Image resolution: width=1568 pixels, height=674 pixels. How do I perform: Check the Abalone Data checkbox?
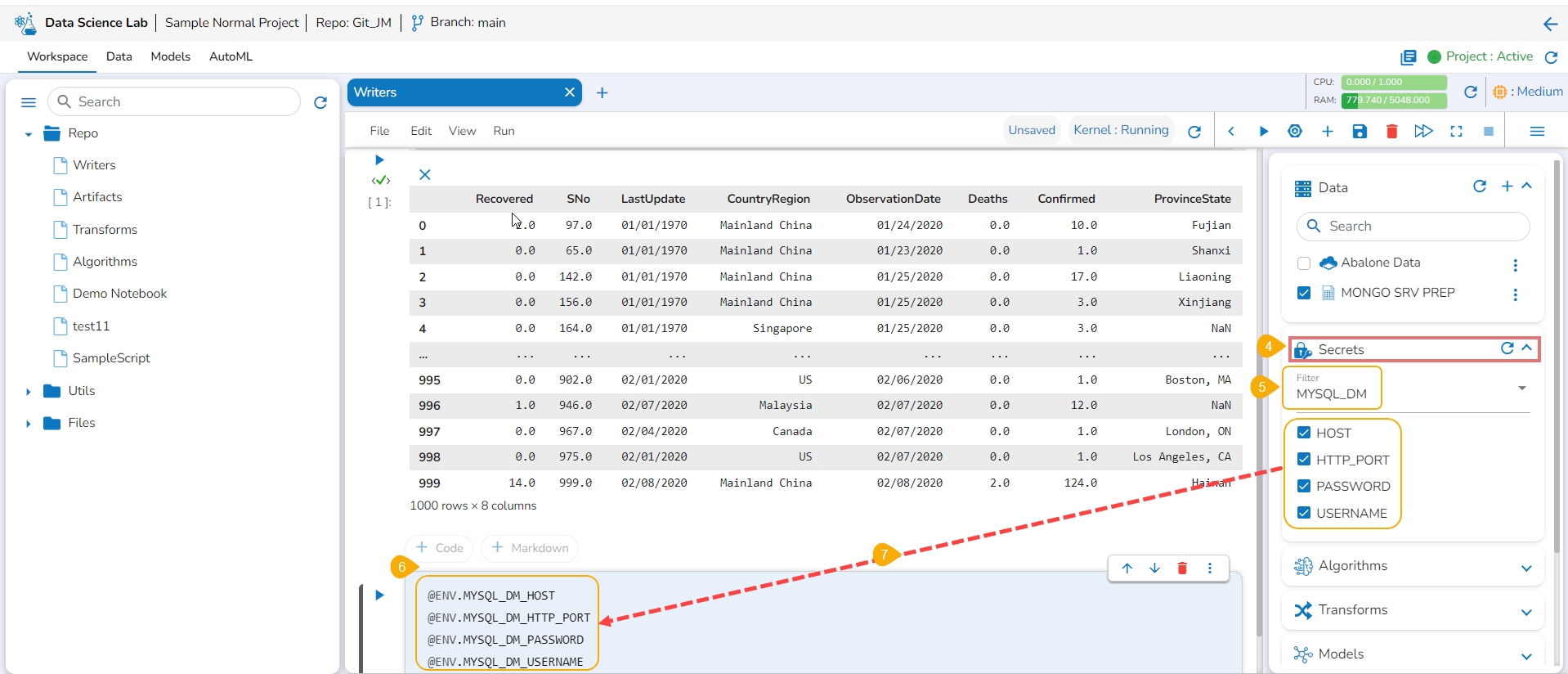(x=1304, y=263)
